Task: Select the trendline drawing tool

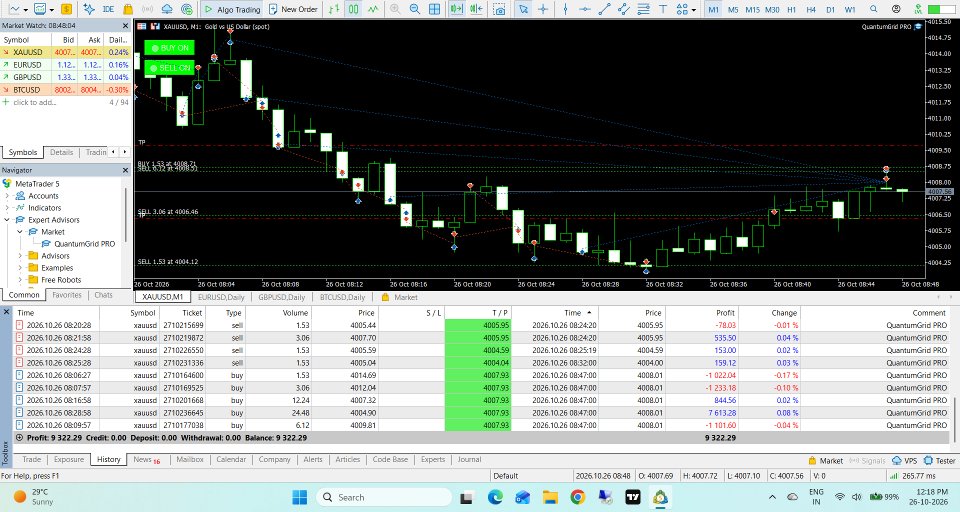Action: [604, 9]
